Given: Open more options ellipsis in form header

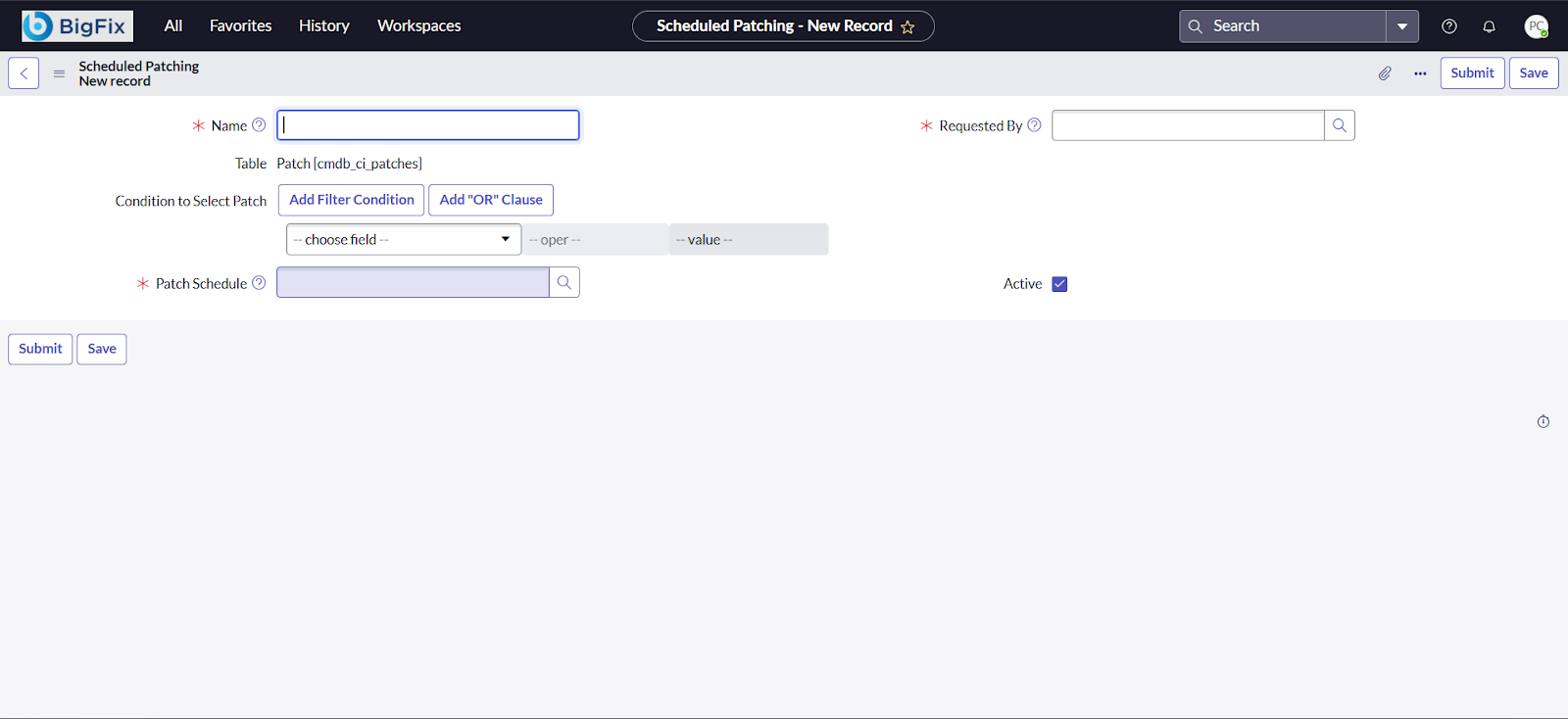Looking at the screenshot, I should click(1420, 73).
